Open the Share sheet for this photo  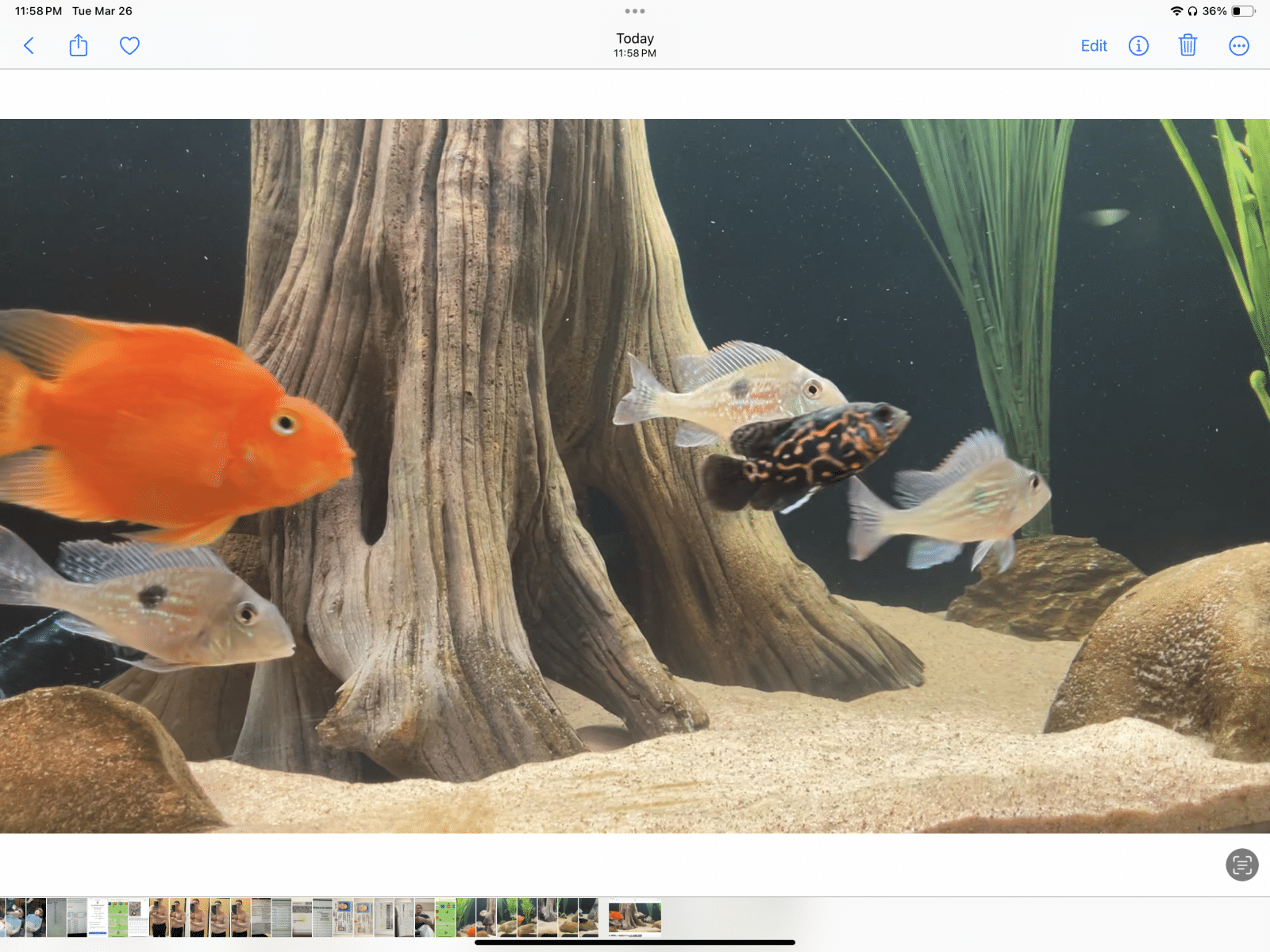pyautogui.click(x=78, y=46)
